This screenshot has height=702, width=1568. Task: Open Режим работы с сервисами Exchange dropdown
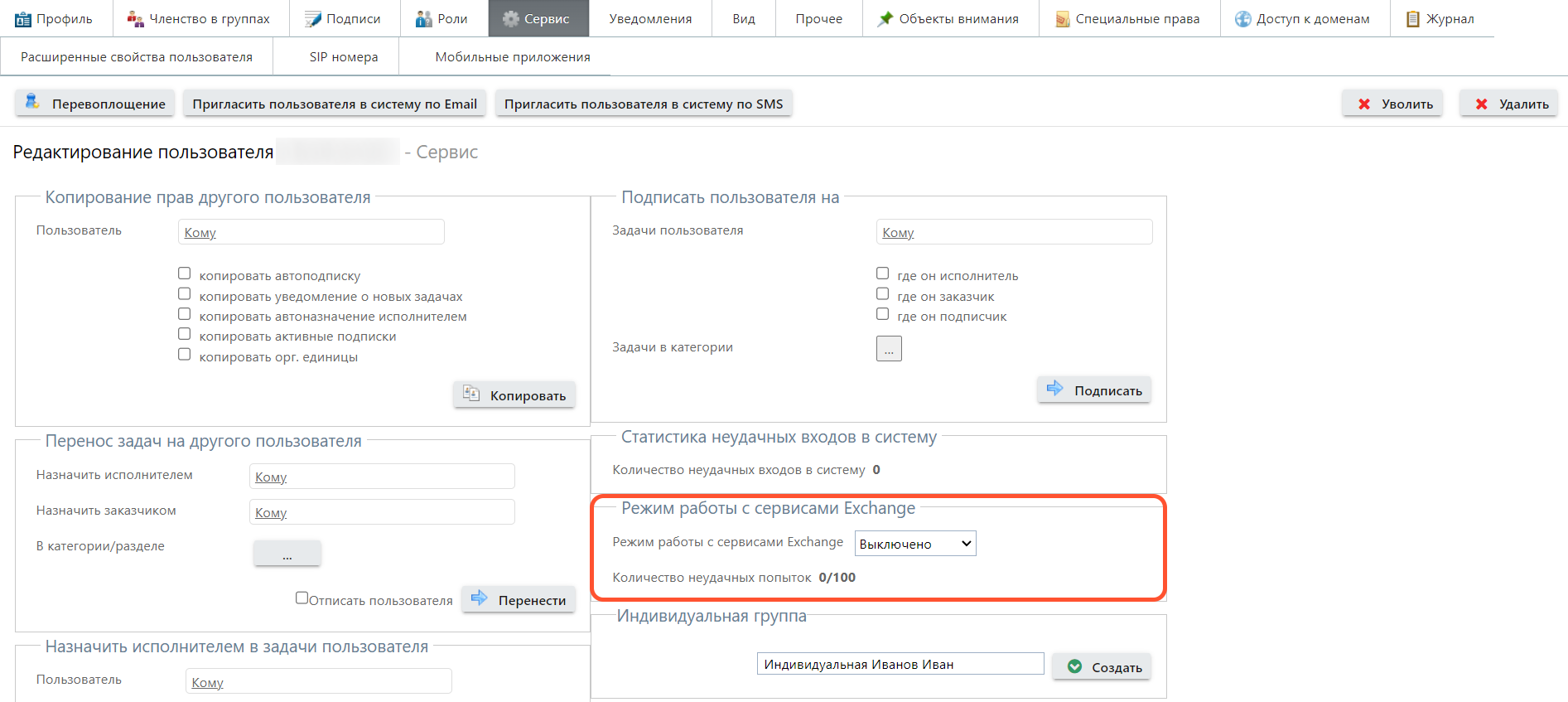tap(915, 544)
